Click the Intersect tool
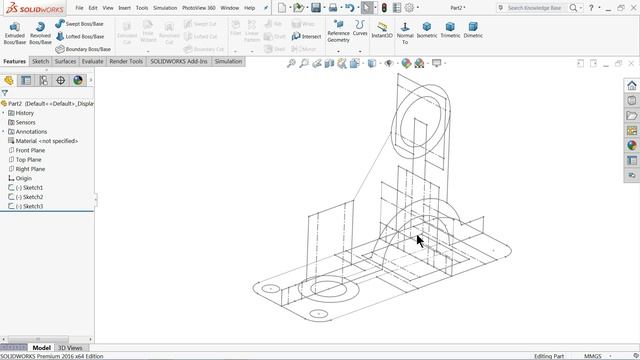 307,36
